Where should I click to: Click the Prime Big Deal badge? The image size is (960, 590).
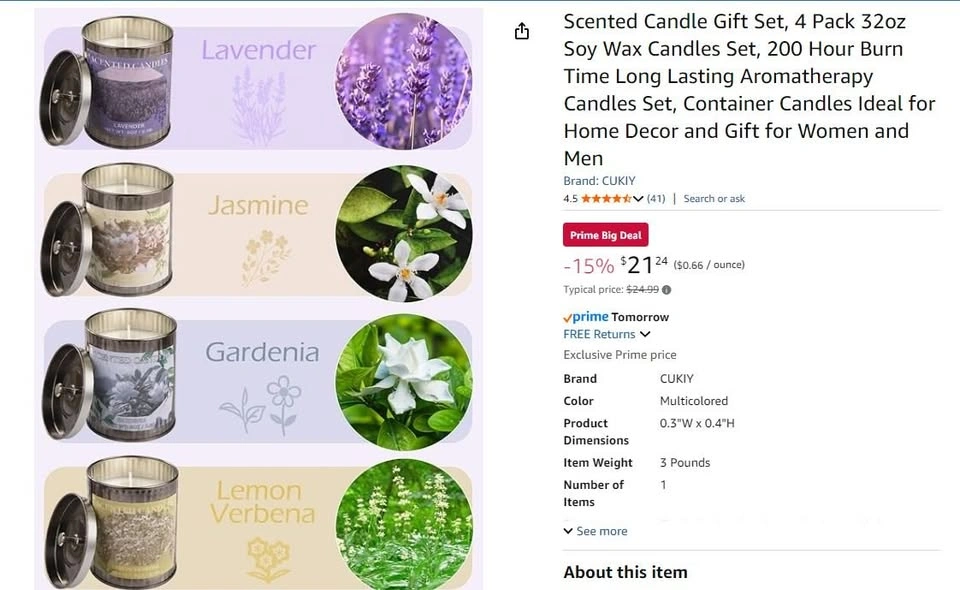point(606,235)
